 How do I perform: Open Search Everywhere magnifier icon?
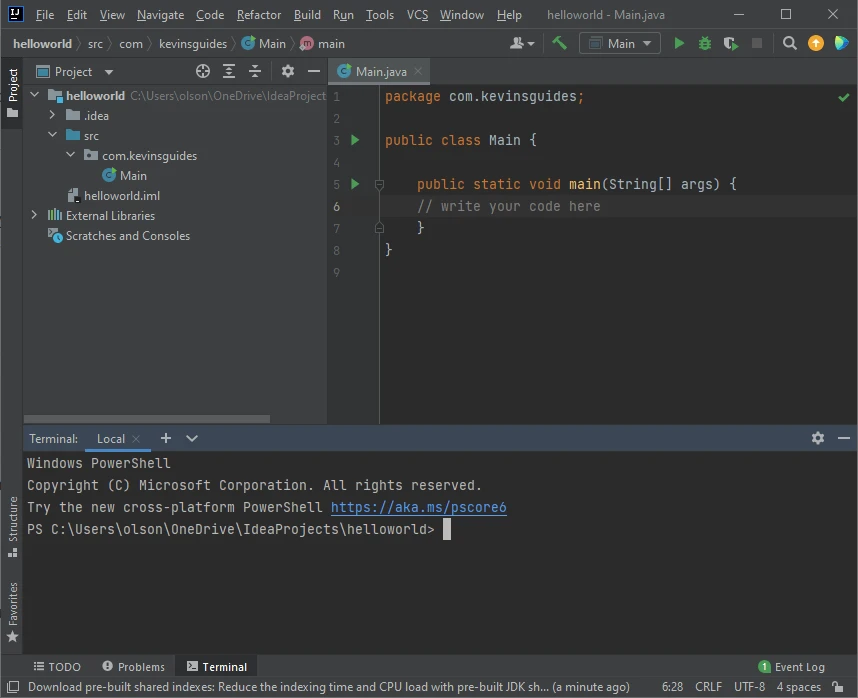pyautogui.click(x=789, y=43)
